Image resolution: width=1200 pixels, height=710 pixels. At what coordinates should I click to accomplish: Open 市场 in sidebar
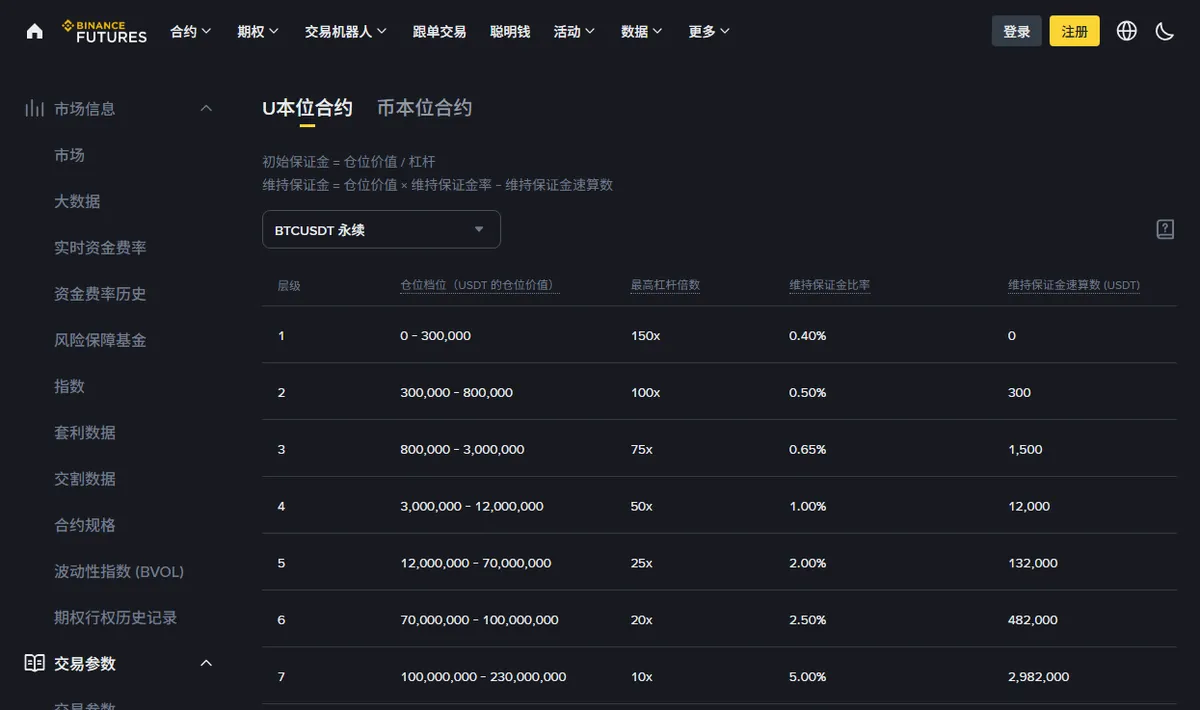tap(69, 155)
